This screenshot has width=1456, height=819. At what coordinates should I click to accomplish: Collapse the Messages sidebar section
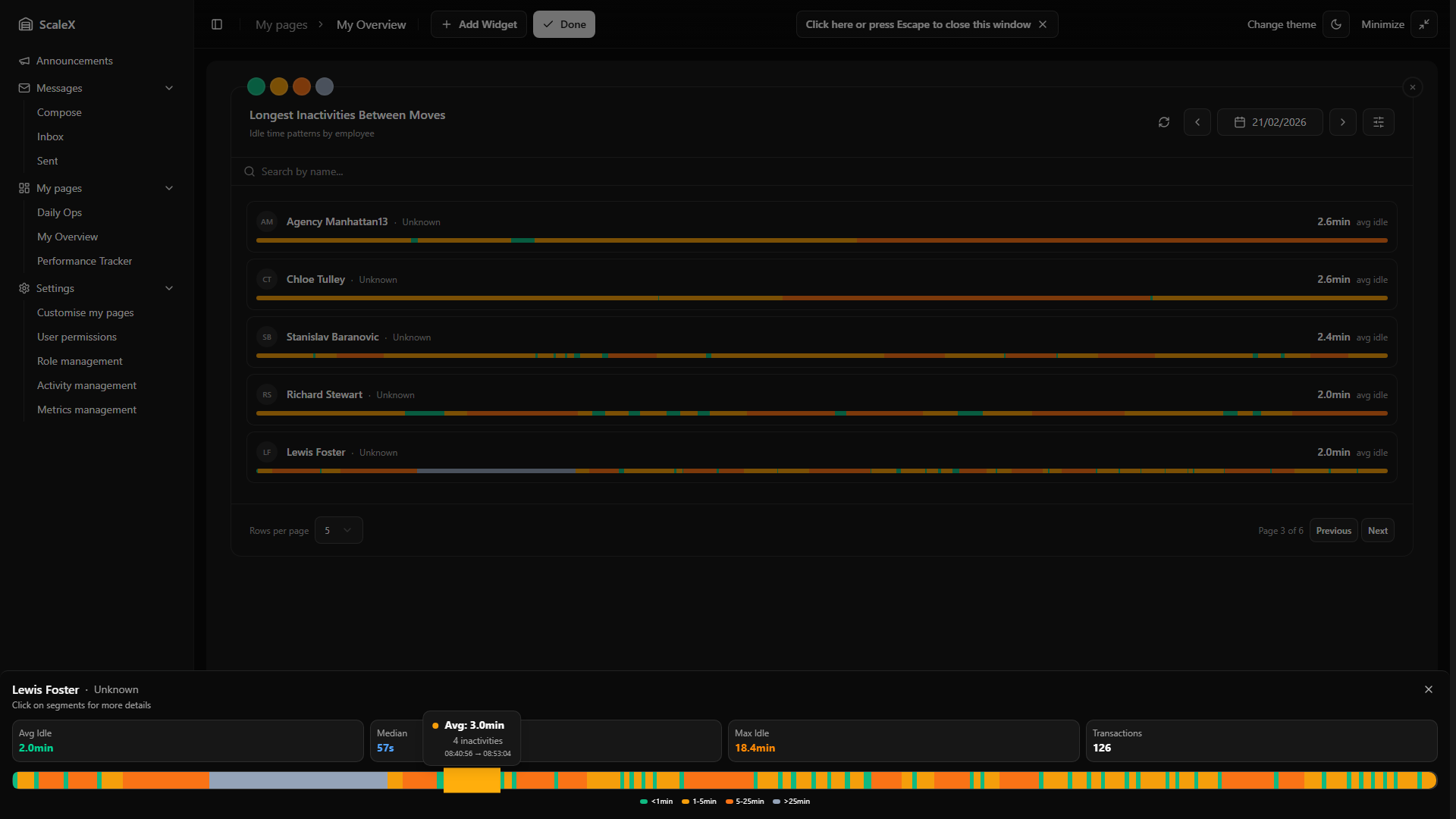click(169, 88)
